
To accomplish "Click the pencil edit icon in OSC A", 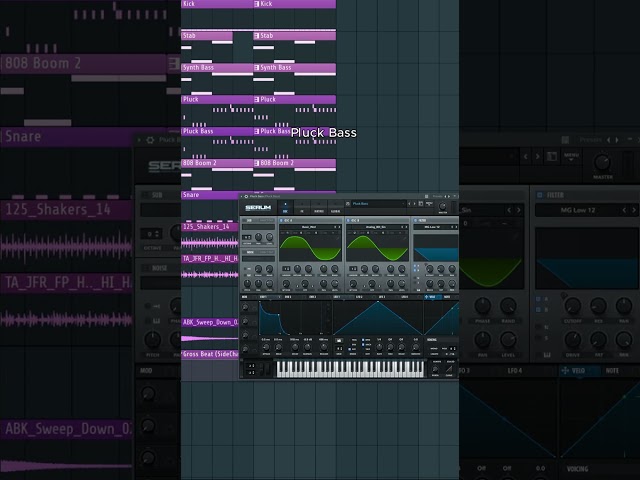I will pos(338,237).
